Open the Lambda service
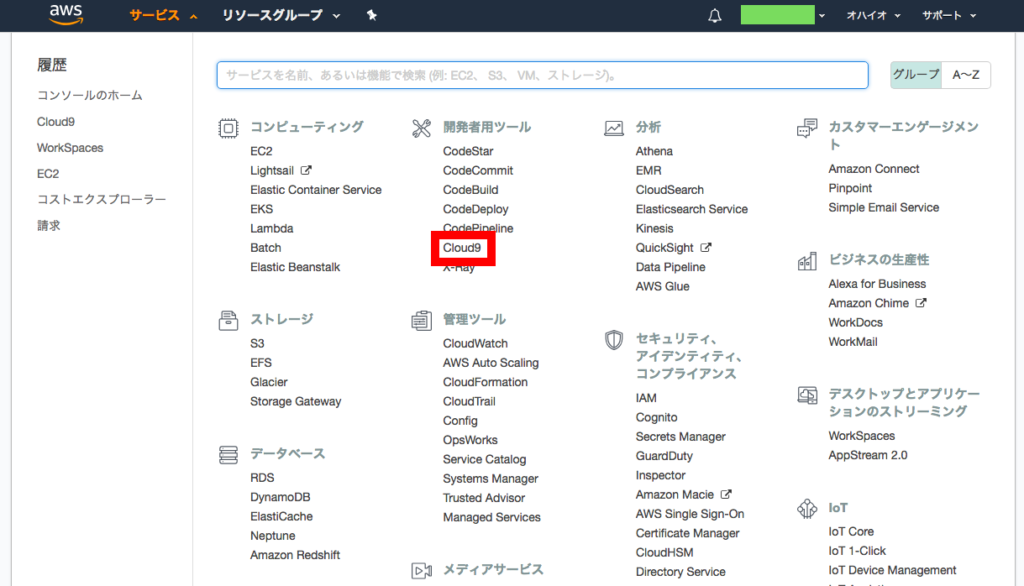This screenshot has width=1024, height=586. click(x=272, y=229)
